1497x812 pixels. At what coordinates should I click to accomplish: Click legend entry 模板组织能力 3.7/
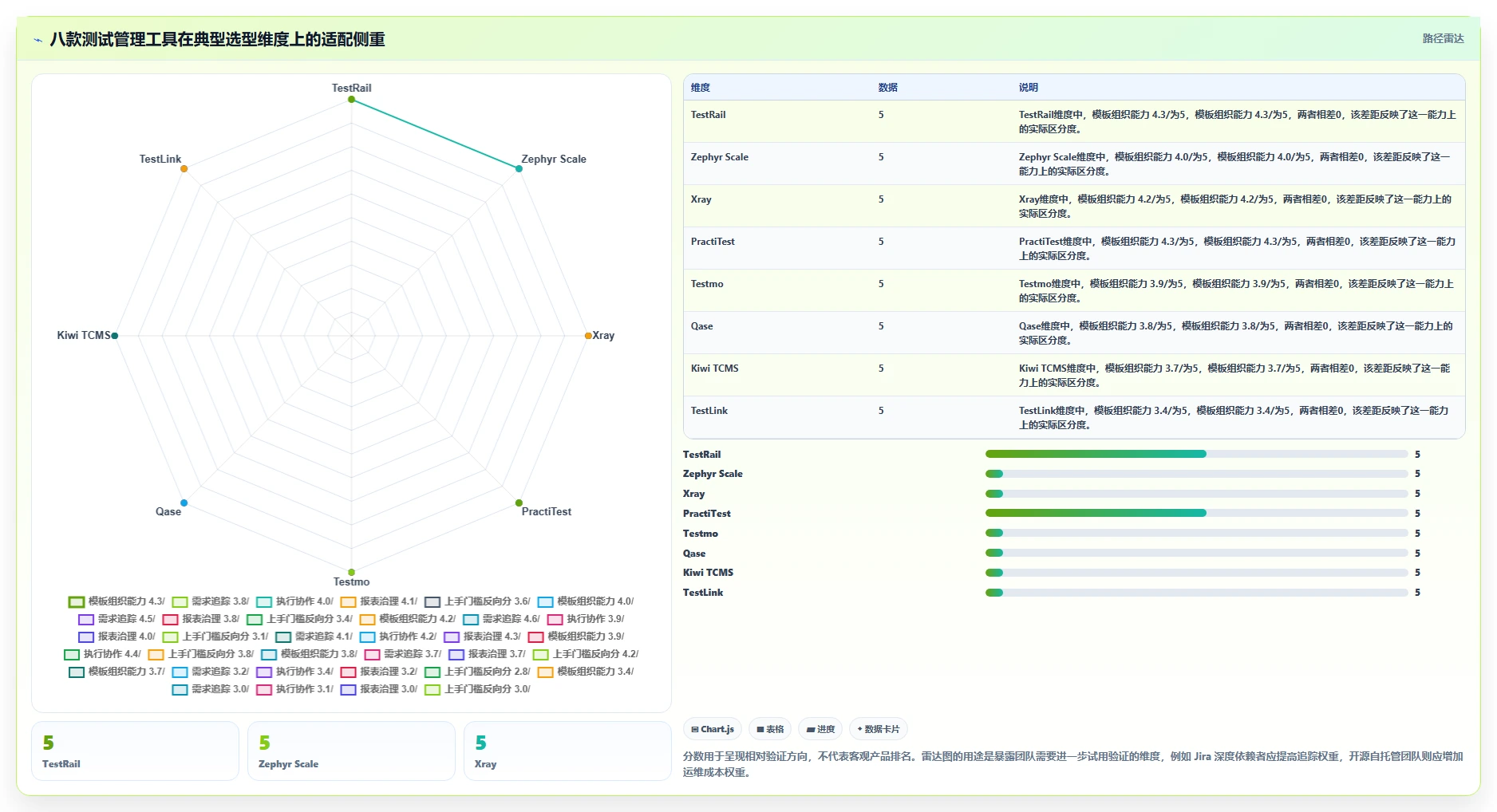pyautogui.click(x=117, y=672)
